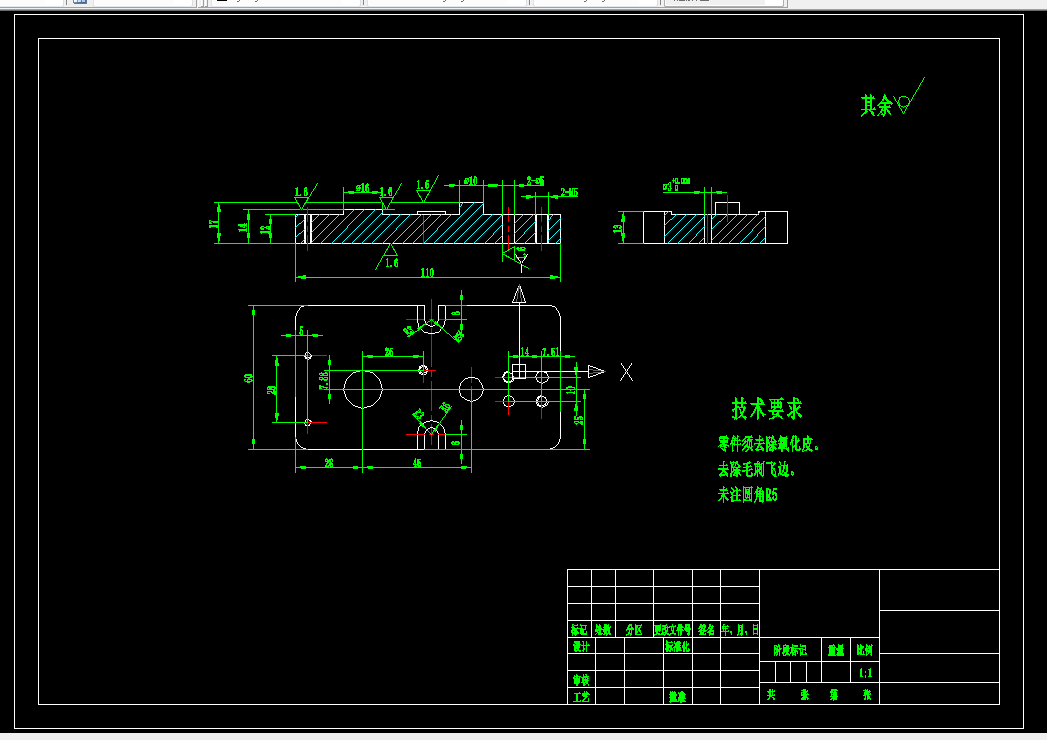Click the 更改文件号 title block cell
The image size is (1047, 740).
coord(672,629)
